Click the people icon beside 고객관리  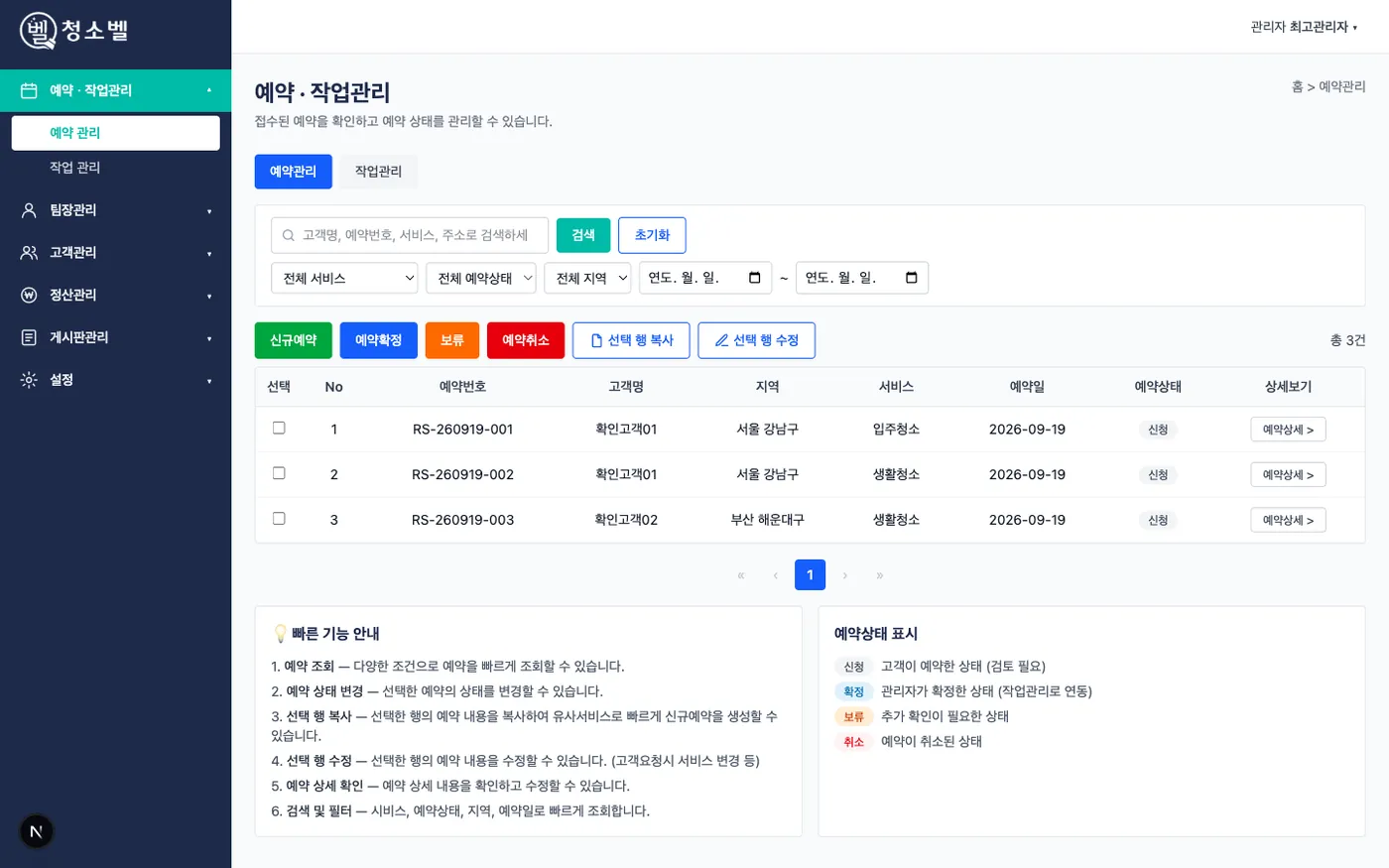(29, 253)
